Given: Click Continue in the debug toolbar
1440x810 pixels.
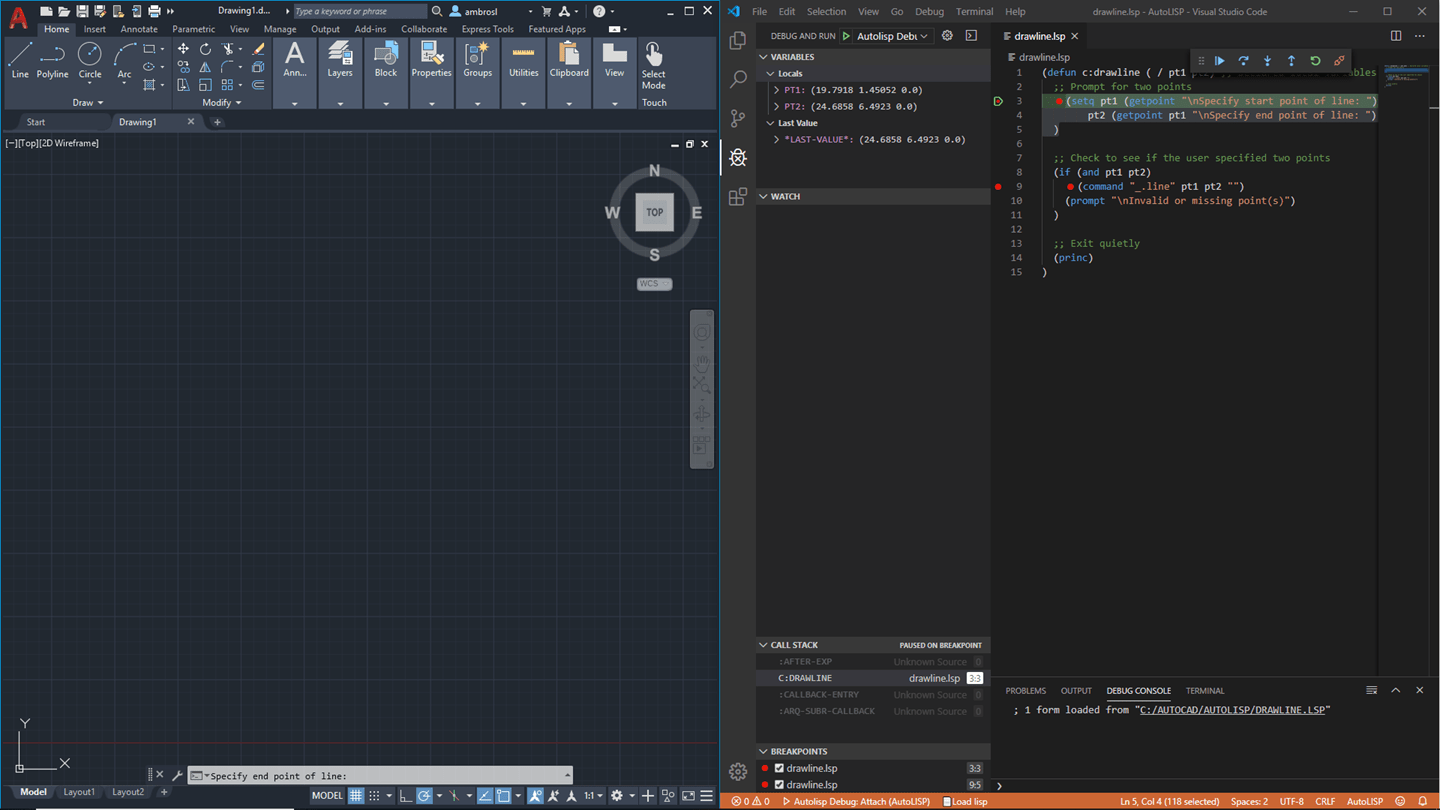Looking at the screenshot, I should coord(1220,61).
